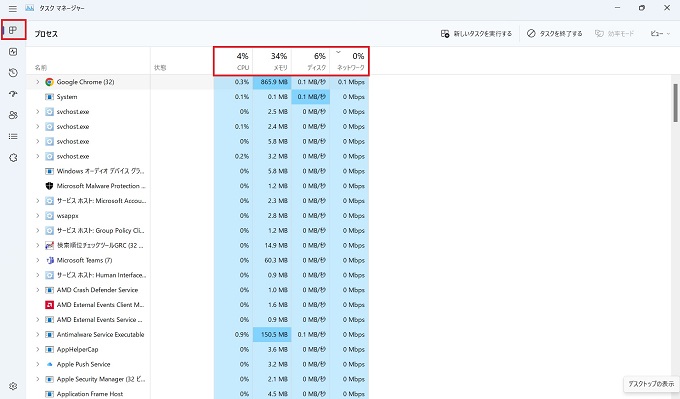Sort by Memory (メモリ) column header
The width and height of the screenshot is (680, 399).
tap(272, 61)
